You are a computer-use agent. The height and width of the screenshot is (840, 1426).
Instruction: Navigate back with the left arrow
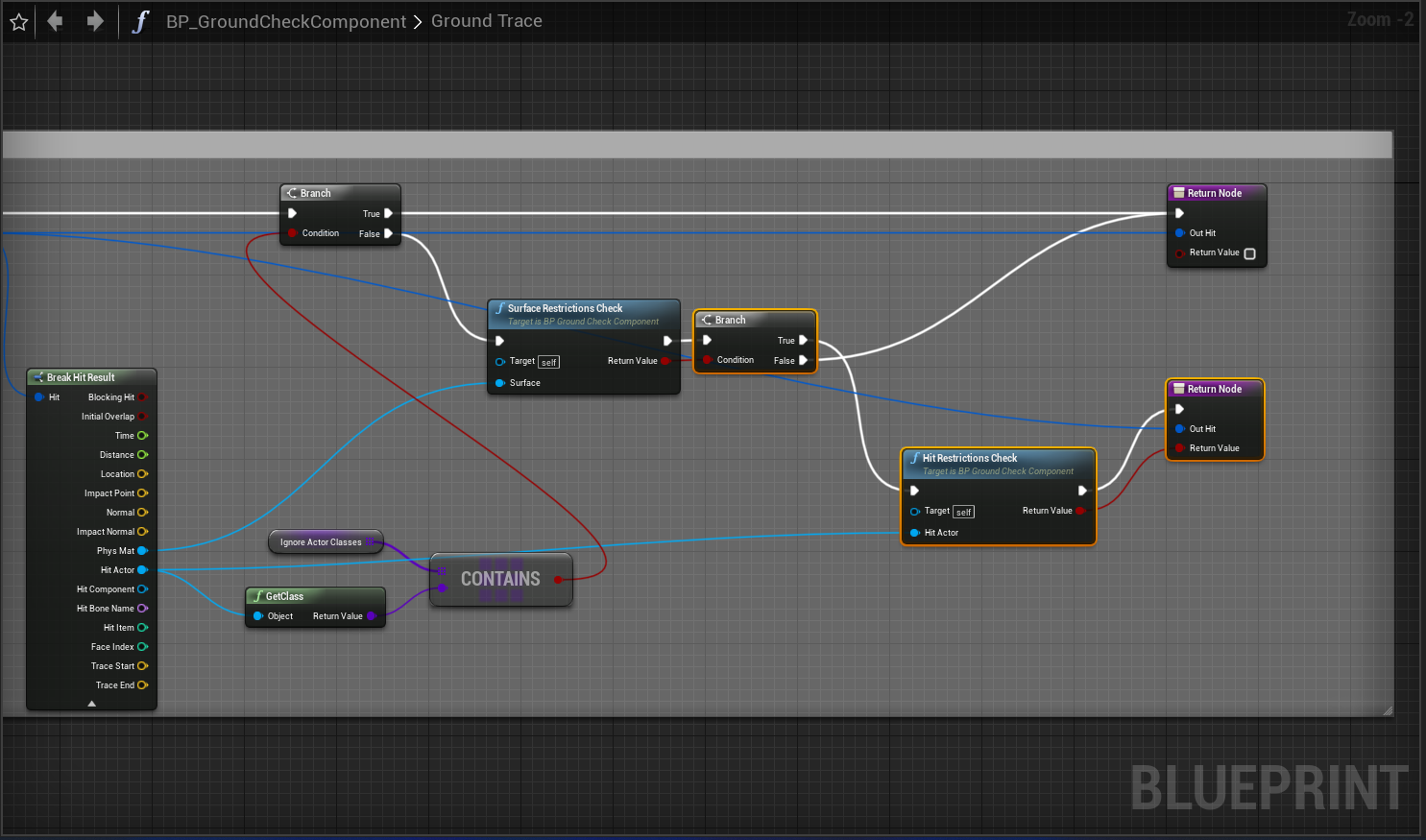click(55, 21)
